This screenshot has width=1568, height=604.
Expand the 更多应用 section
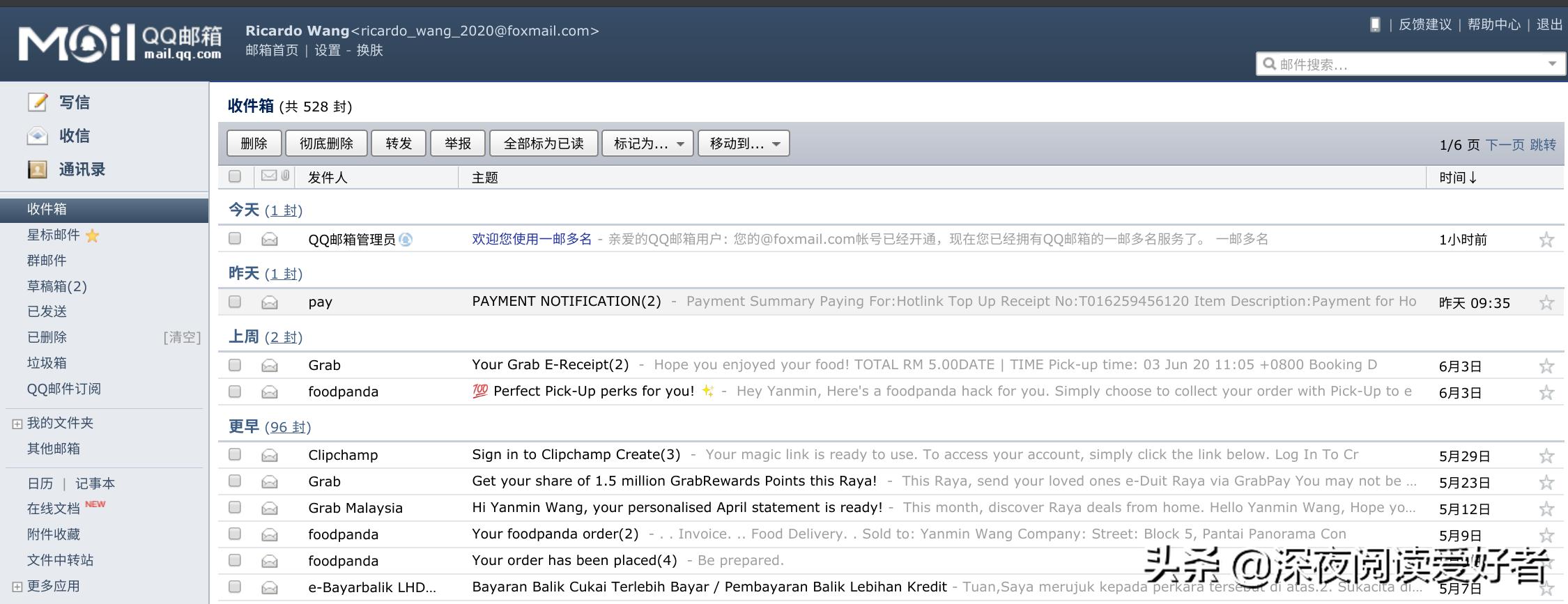pyautogui.click(x=17, y=587)
